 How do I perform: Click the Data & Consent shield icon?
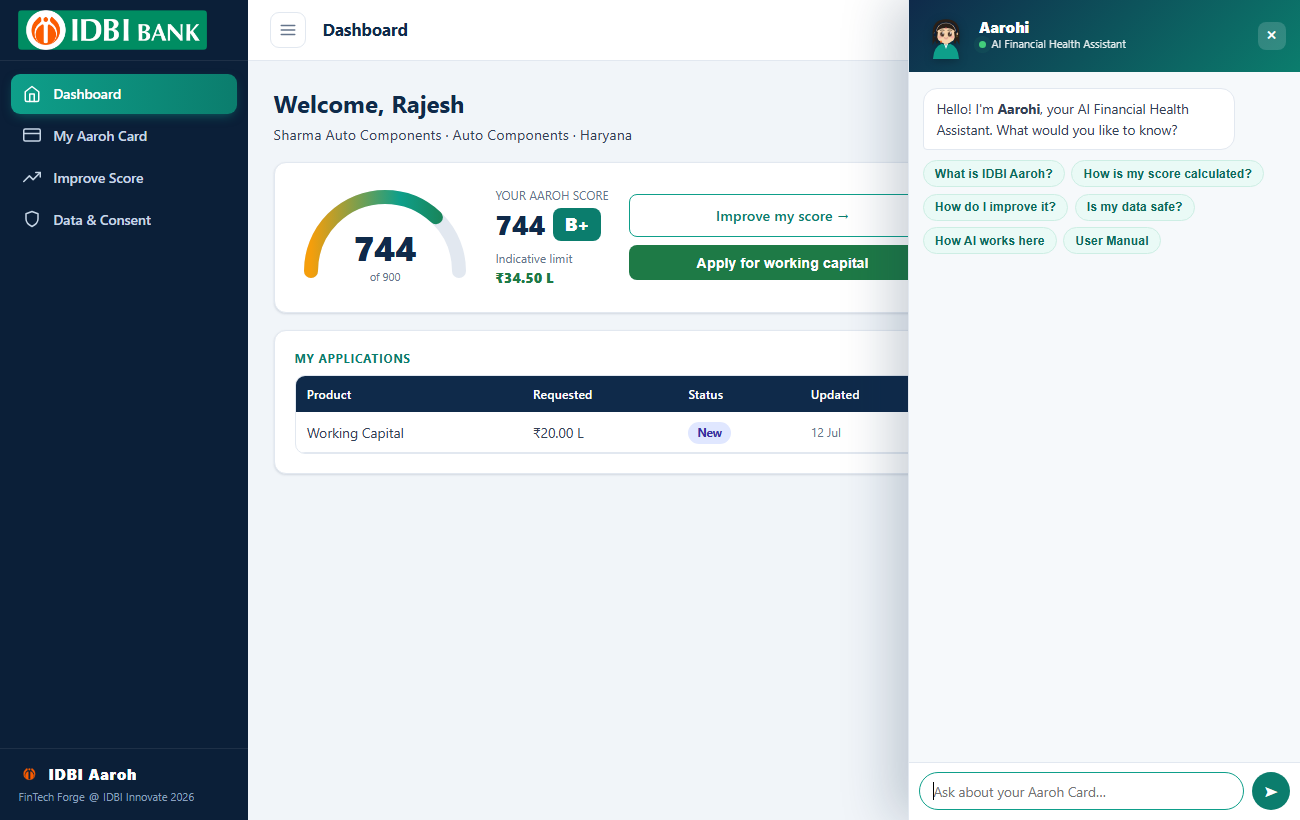32,220
